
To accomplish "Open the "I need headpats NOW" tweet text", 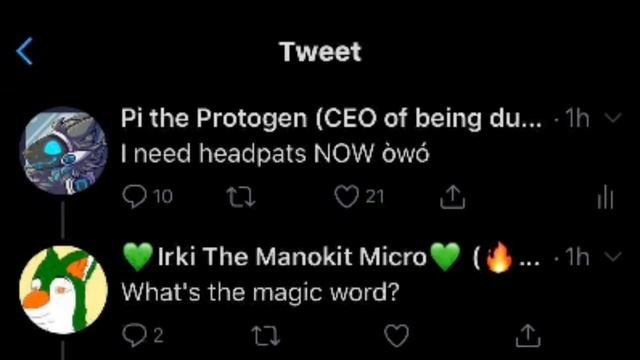I will coord(275,154).
